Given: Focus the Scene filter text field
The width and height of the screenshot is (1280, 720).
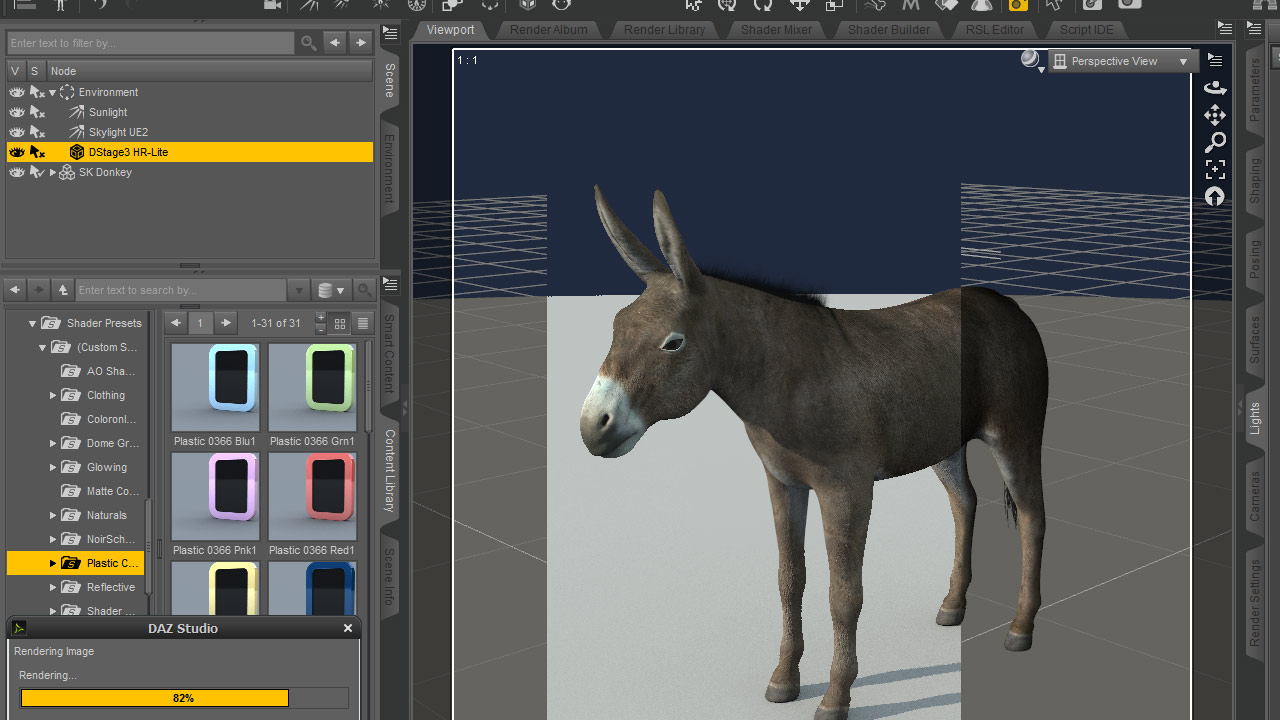Looking at the screenshot, I should [151, 43].
